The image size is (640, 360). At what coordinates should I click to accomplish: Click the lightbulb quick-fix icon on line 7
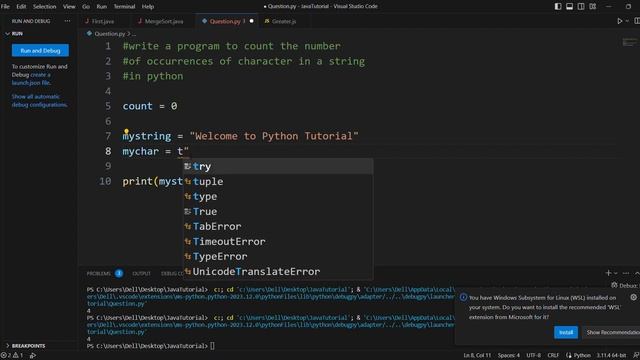tap(127, 131)
